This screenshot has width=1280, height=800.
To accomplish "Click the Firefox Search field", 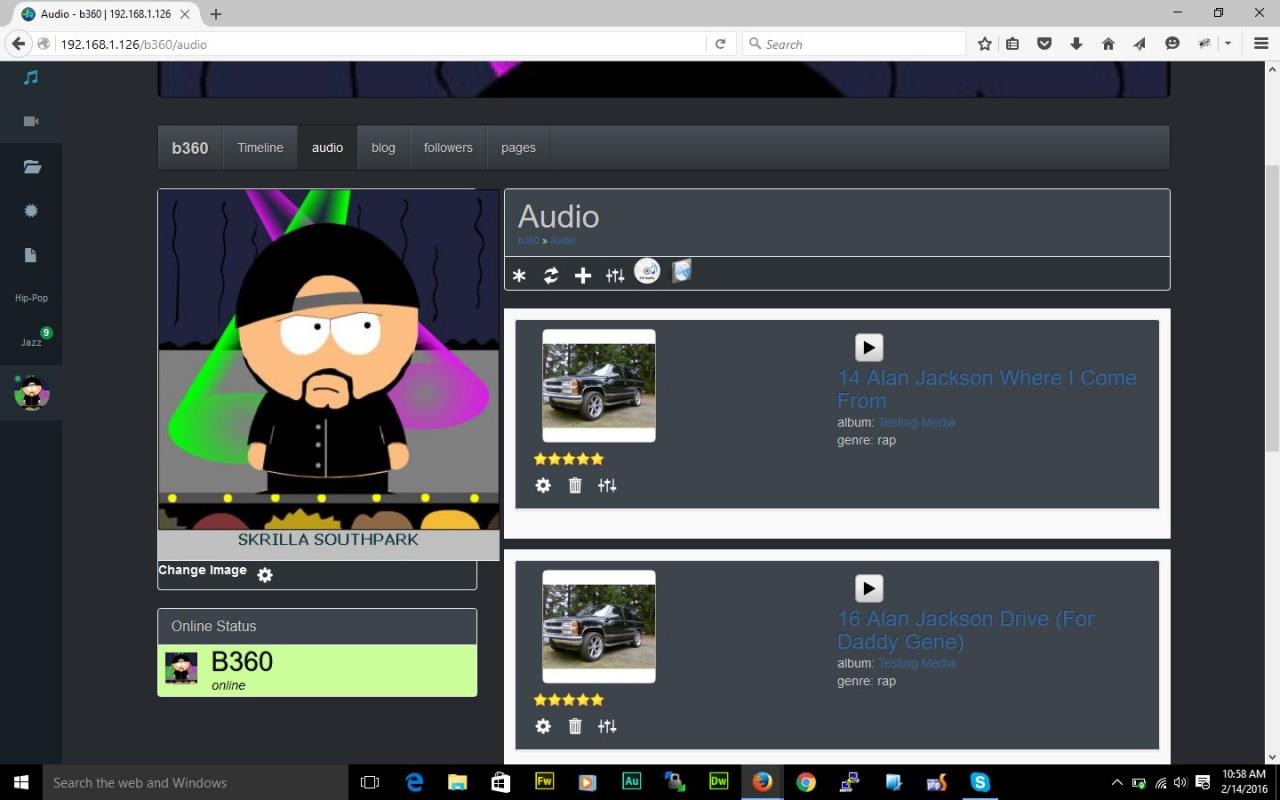I will tap(854, 44).
